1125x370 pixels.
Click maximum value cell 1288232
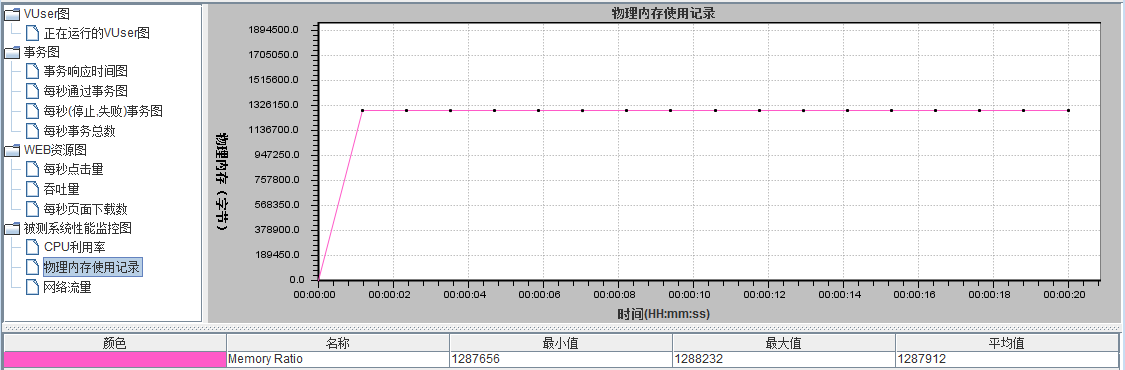(x=783, y=359)
